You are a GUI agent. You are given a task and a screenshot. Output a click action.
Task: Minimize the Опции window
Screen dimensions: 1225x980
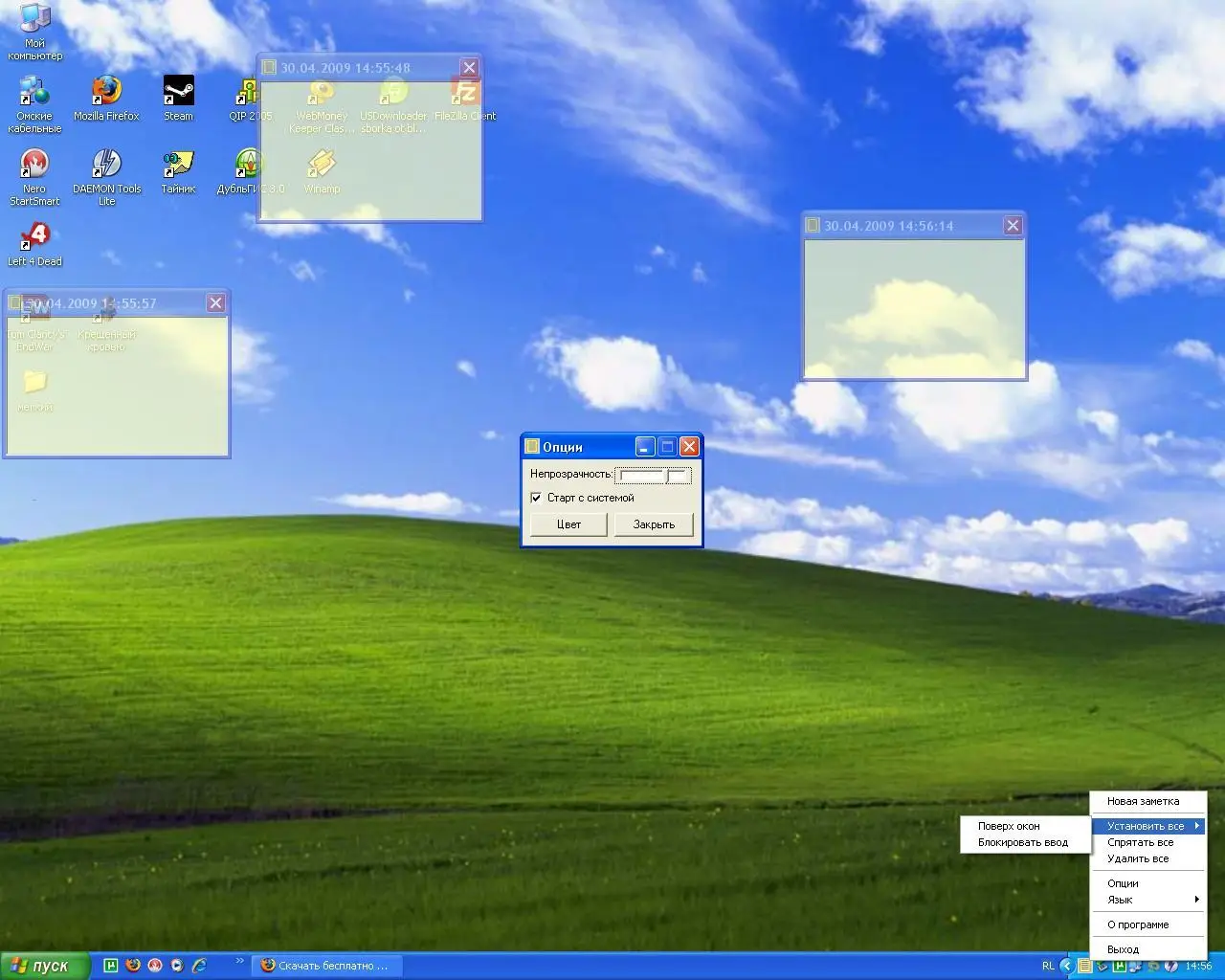tap(645, 447)
